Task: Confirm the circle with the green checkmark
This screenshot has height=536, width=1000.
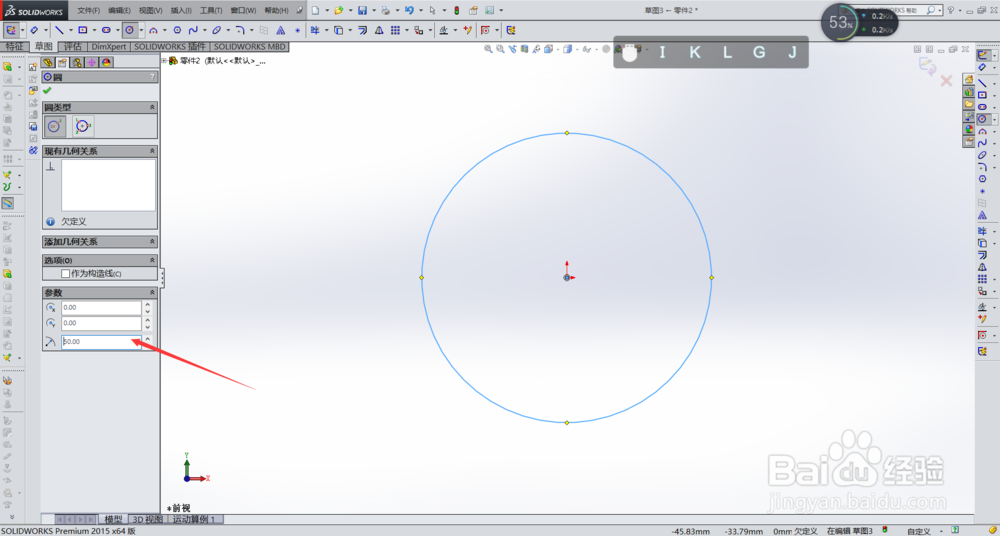Action: tap(47, 91)
